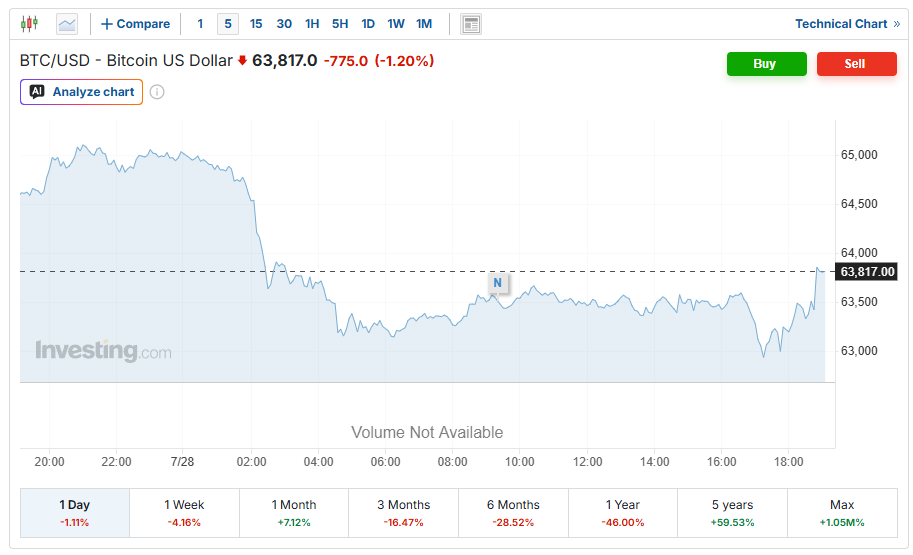Viewport: 913px width, 555px height.
Task: Open the N news marker on chart
Action: pyautogui.click(x=497, y=283)
